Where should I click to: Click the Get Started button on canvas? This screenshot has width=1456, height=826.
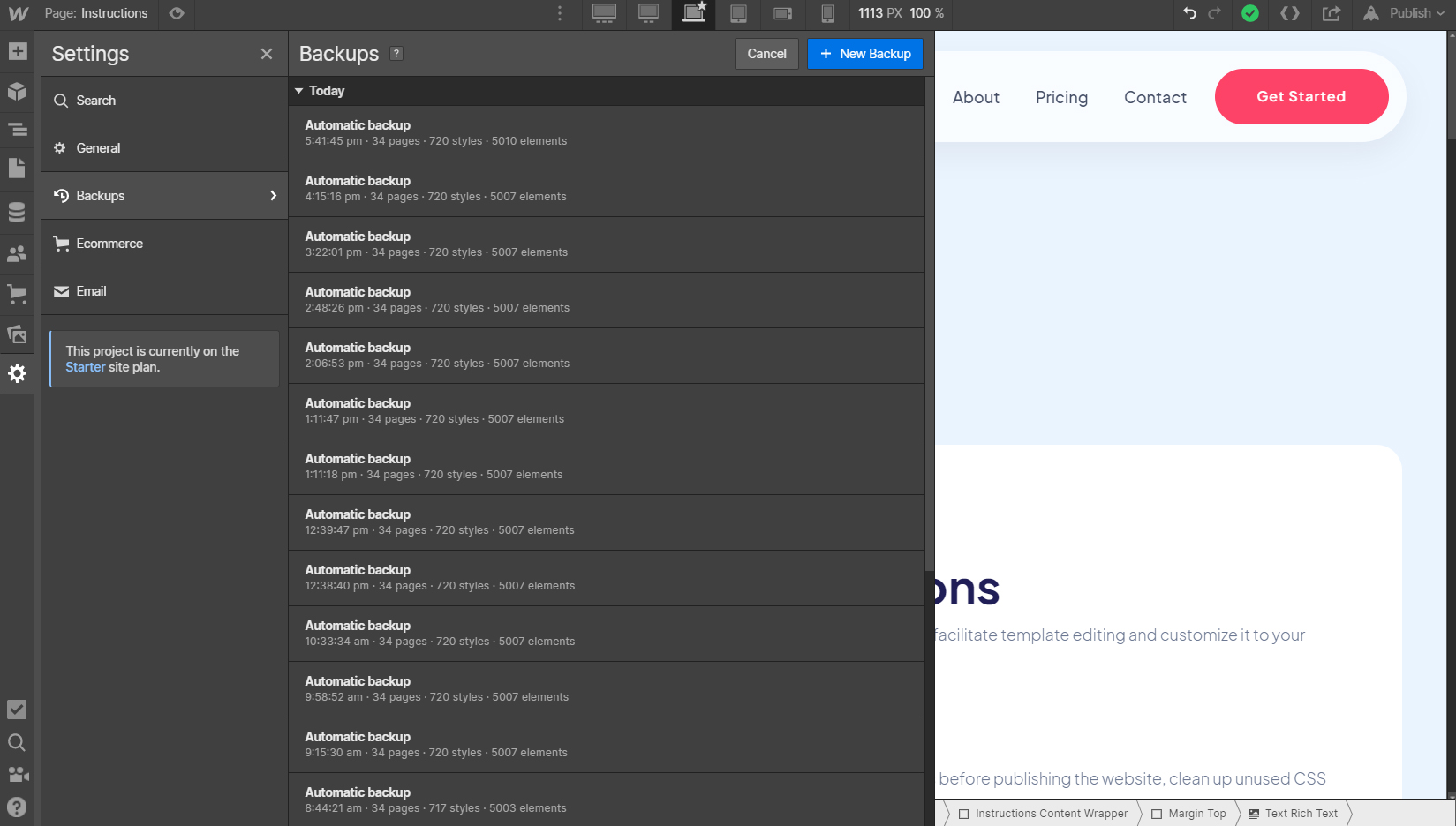pos(1301,96)
